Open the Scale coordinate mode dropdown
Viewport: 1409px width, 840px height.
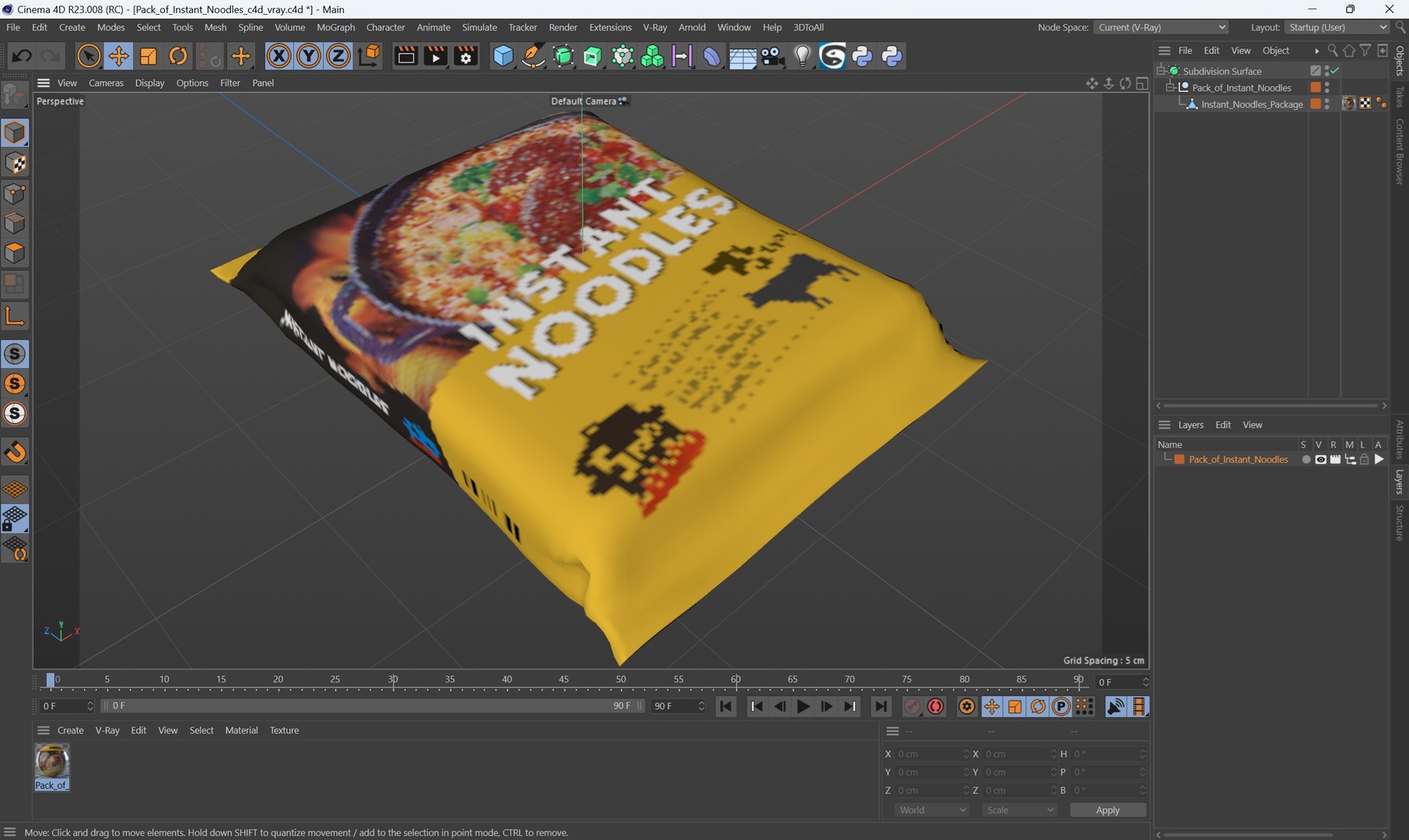pyautogui.click(x=1019, y=810)
